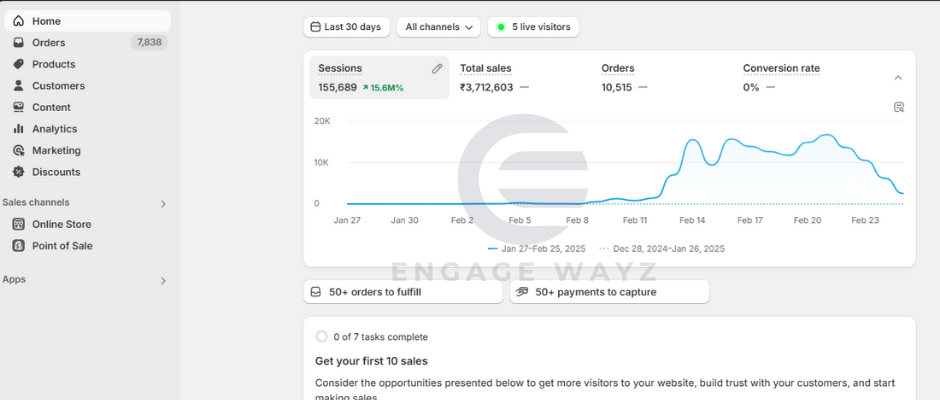Expand the Sales channels section arrow
The height and width of the screenshot is (400, 940).
[x=164, y=204]
